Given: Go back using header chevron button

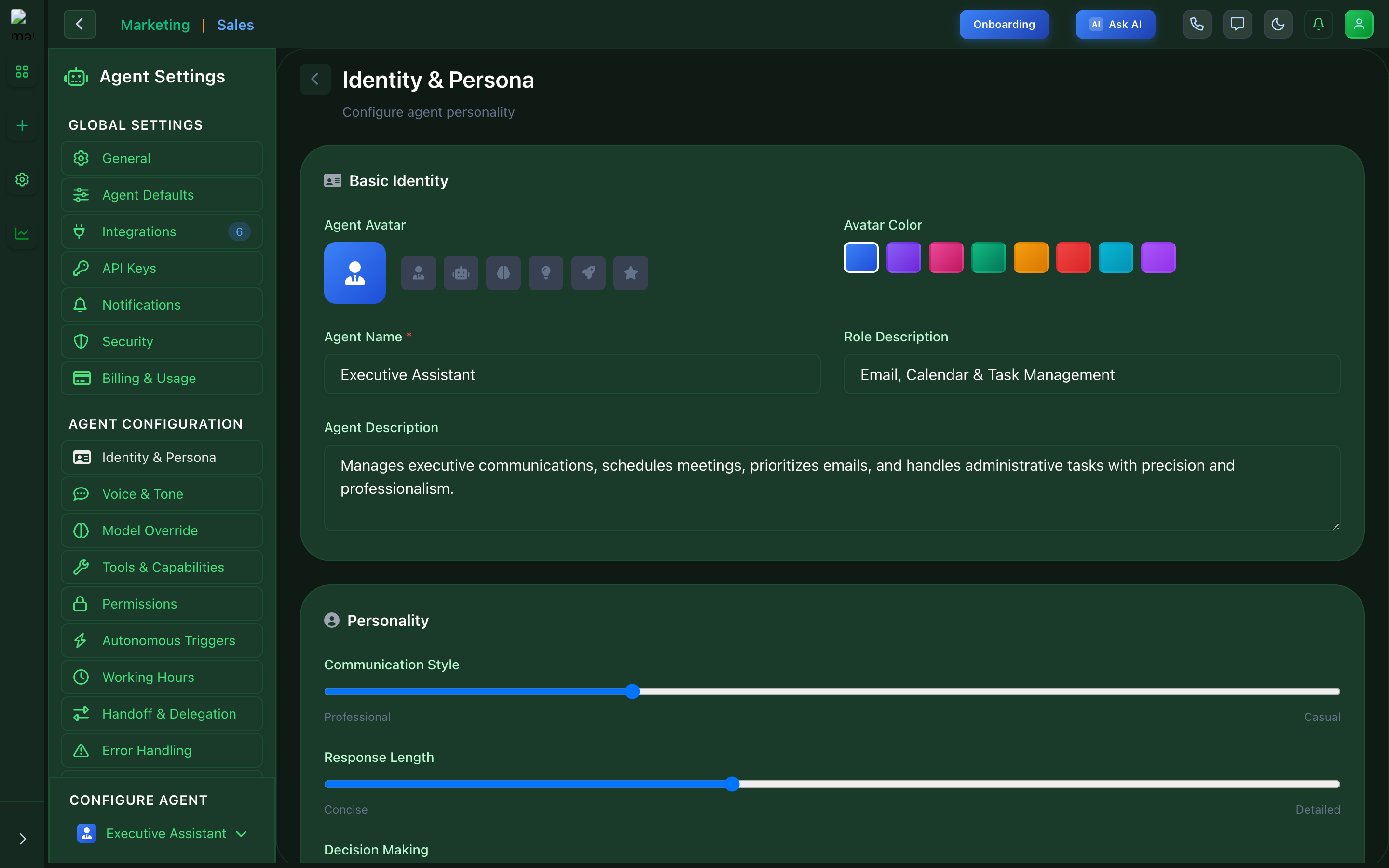Looking at the screenshot, I should coord(80,24).
